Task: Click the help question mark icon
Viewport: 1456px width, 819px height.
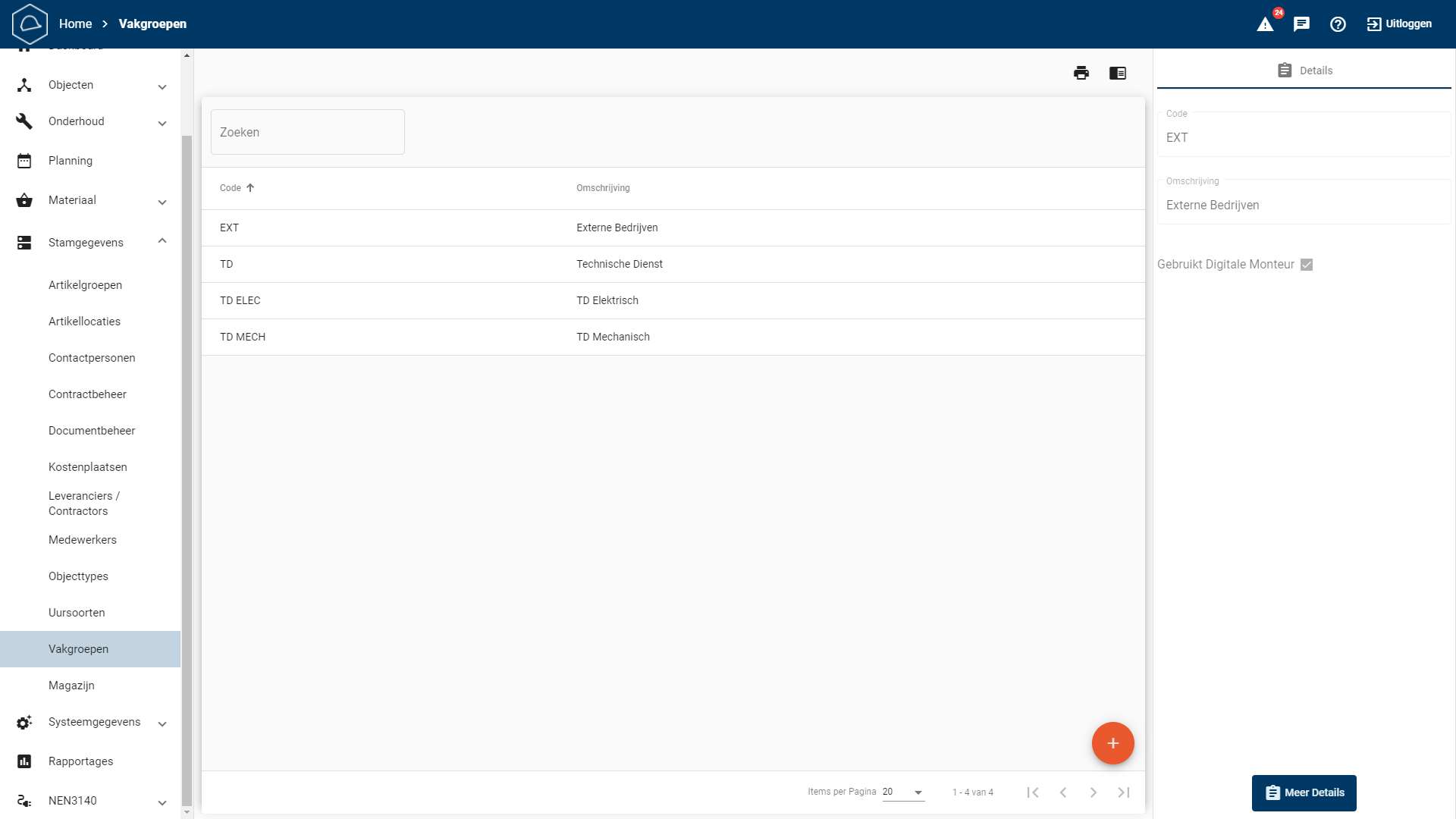Action: pyautogui.click(x=1338, y=24)
